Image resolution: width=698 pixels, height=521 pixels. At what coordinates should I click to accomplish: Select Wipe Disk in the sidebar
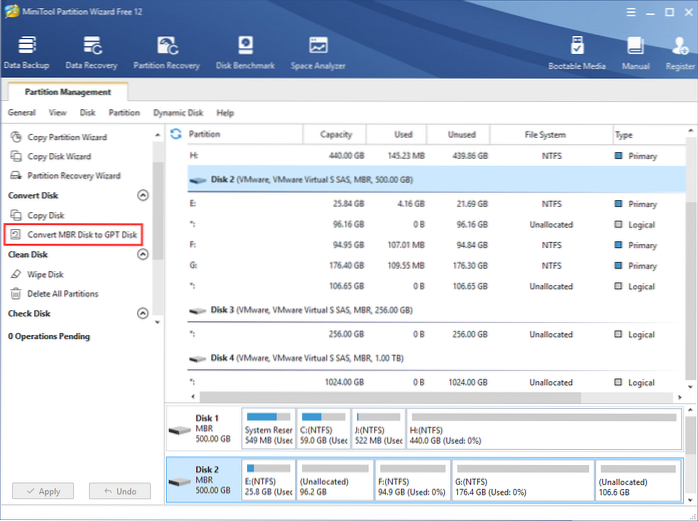[x=45, y=274]
